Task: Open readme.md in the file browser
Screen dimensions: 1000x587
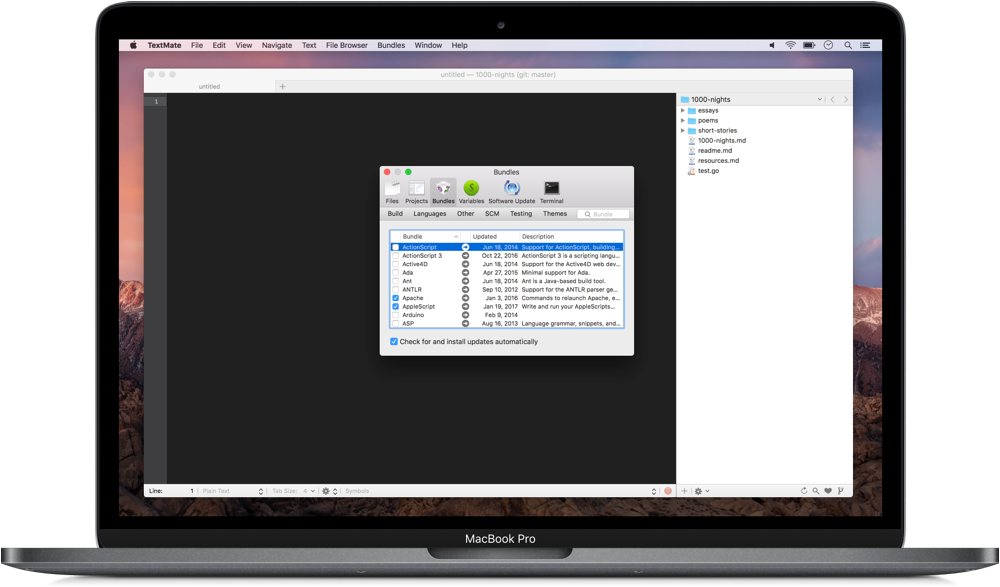Action: [x=714, y=151]
